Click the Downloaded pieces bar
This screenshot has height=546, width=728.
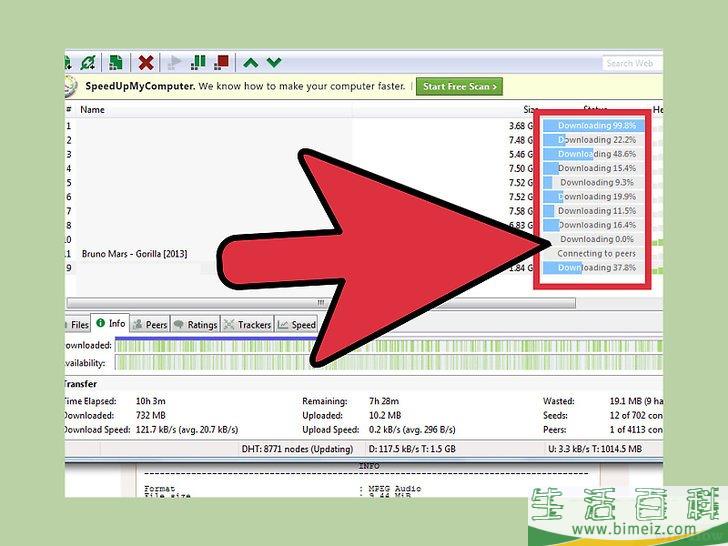pos(388,345)
